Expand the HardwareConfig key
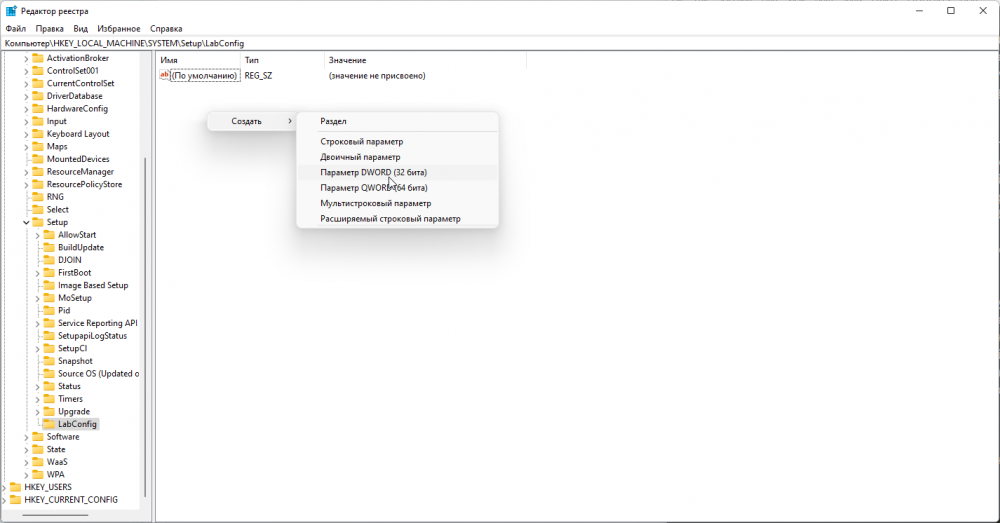The image size is (1000, 523). [26, 109]
